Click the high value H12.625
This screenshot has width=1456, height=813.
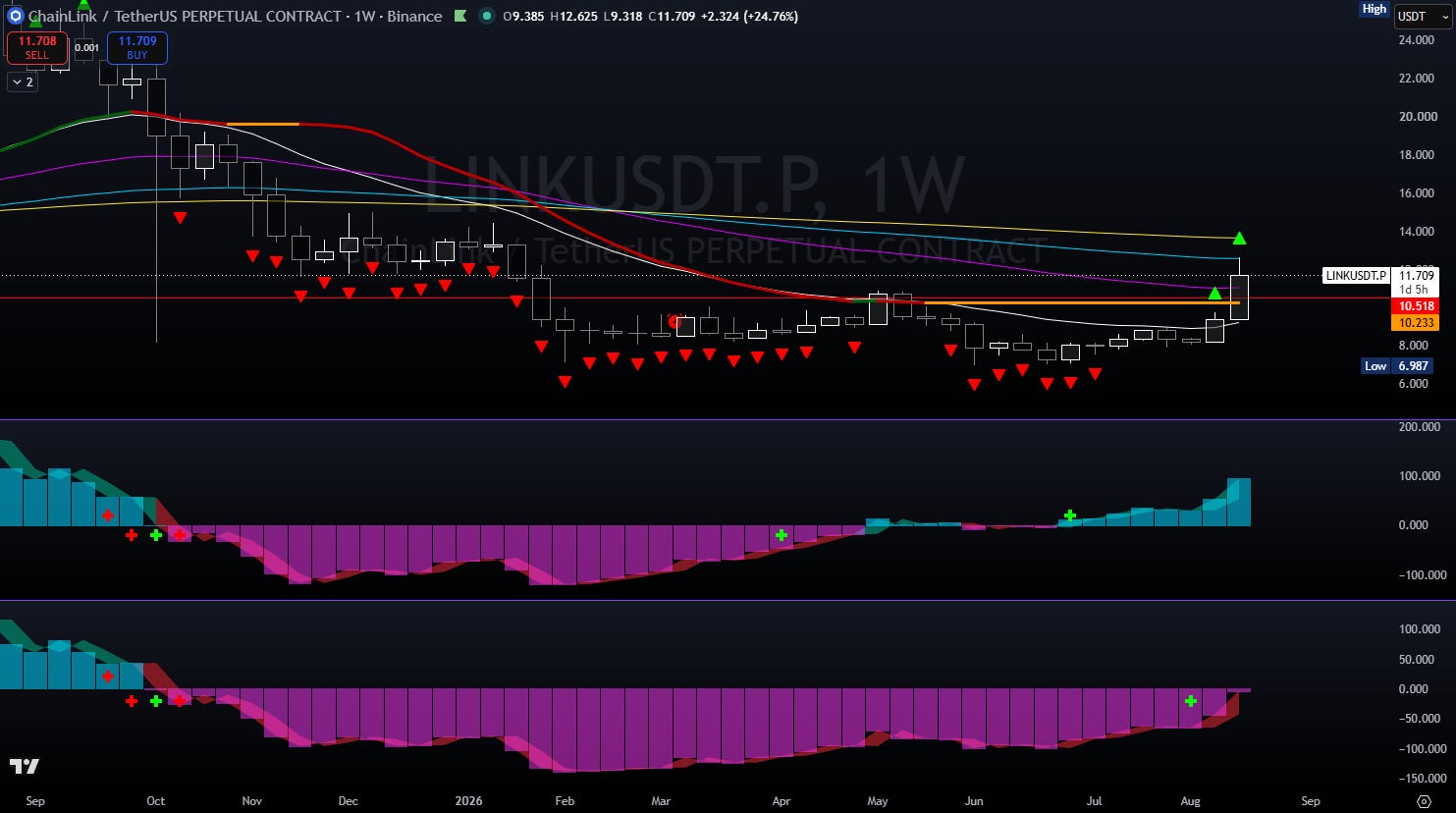pyautogui.click(x=573, y=17)
